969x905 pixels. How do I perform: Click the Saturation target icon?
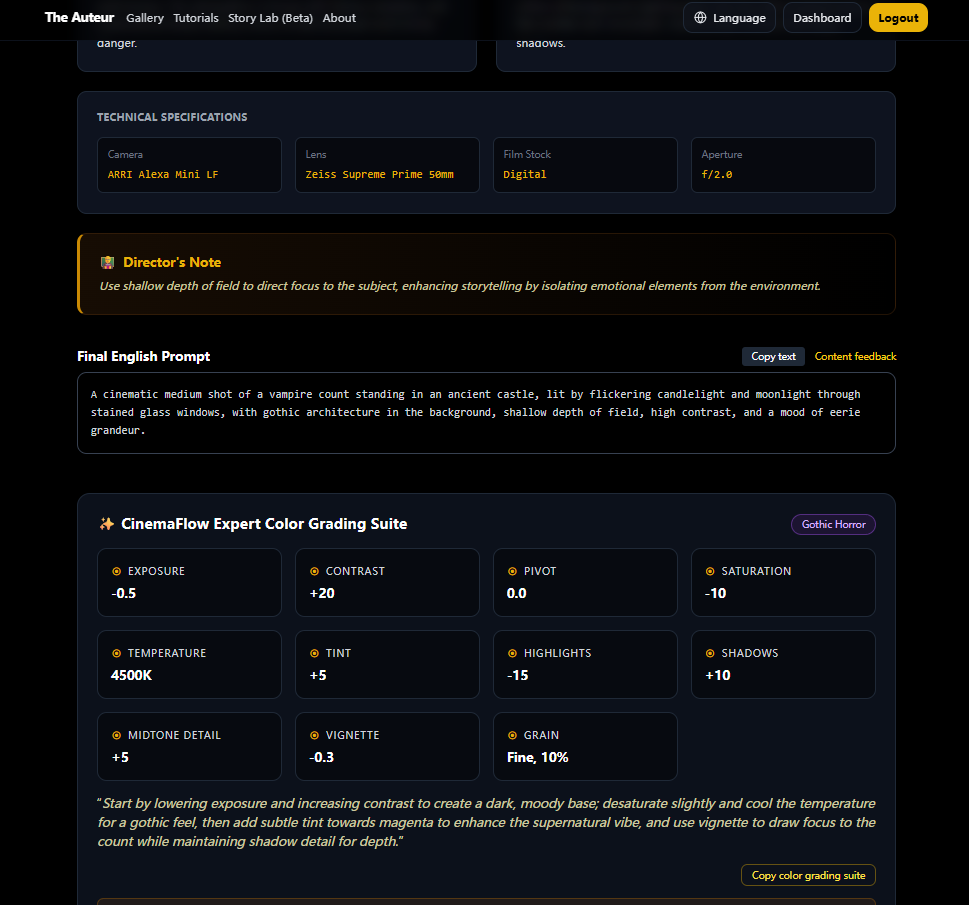click(710, 571)
